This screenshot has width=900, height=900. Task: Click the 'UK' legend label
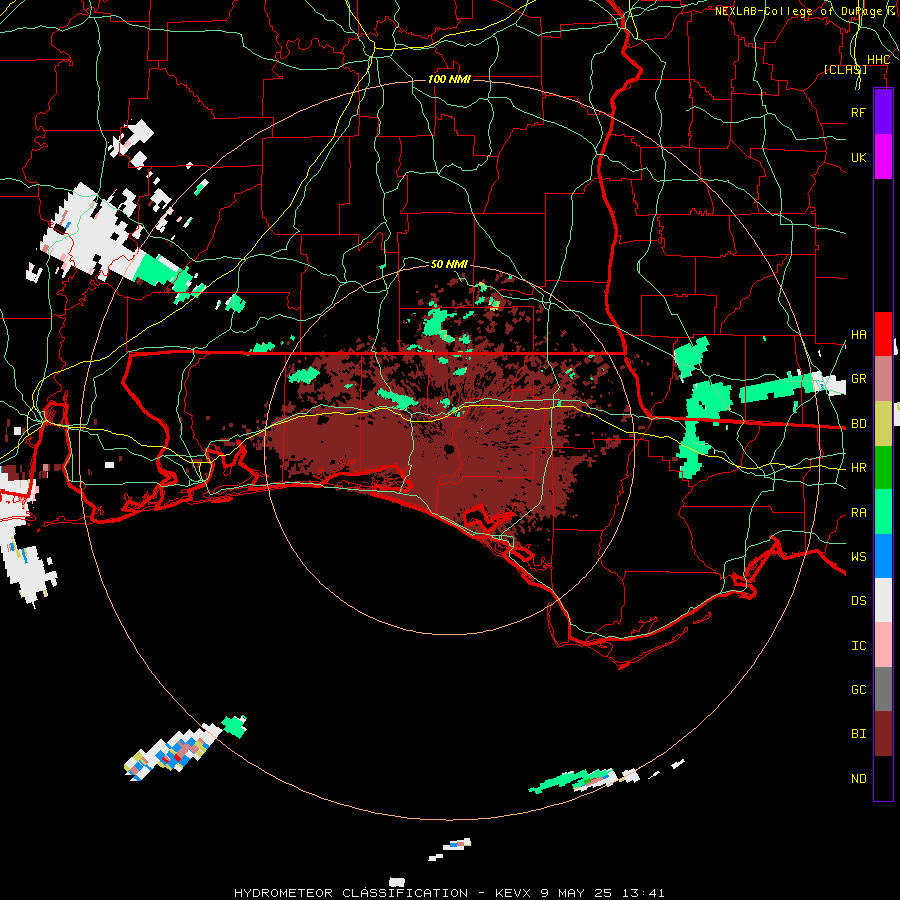pos(858,157)
